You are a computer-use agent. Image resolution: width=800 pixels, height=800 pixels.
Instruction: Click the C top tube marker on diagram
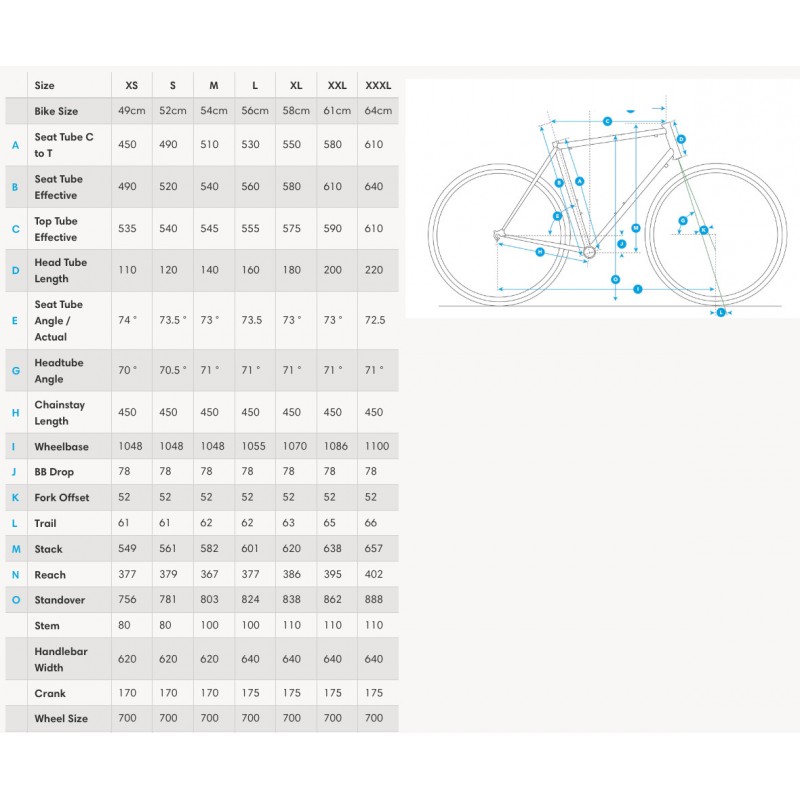(607, 121)
